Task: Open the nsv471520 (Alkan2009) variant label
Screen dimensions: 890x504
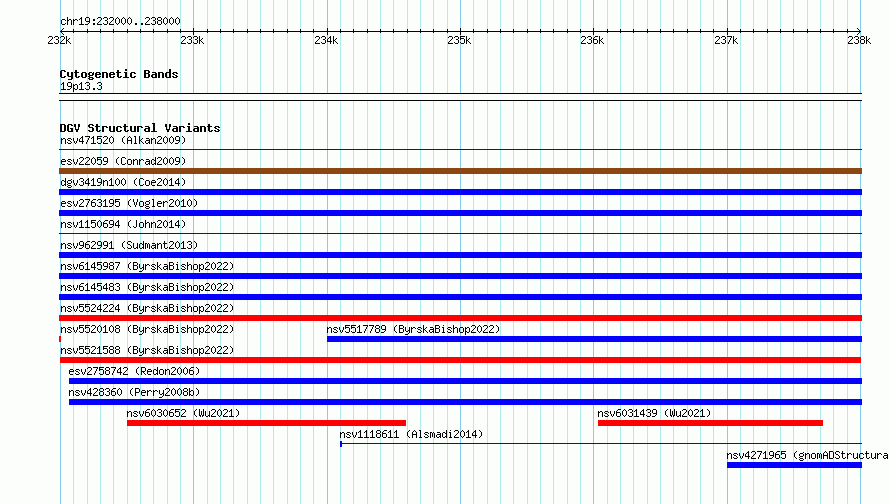Action: [x=123, y=140]
